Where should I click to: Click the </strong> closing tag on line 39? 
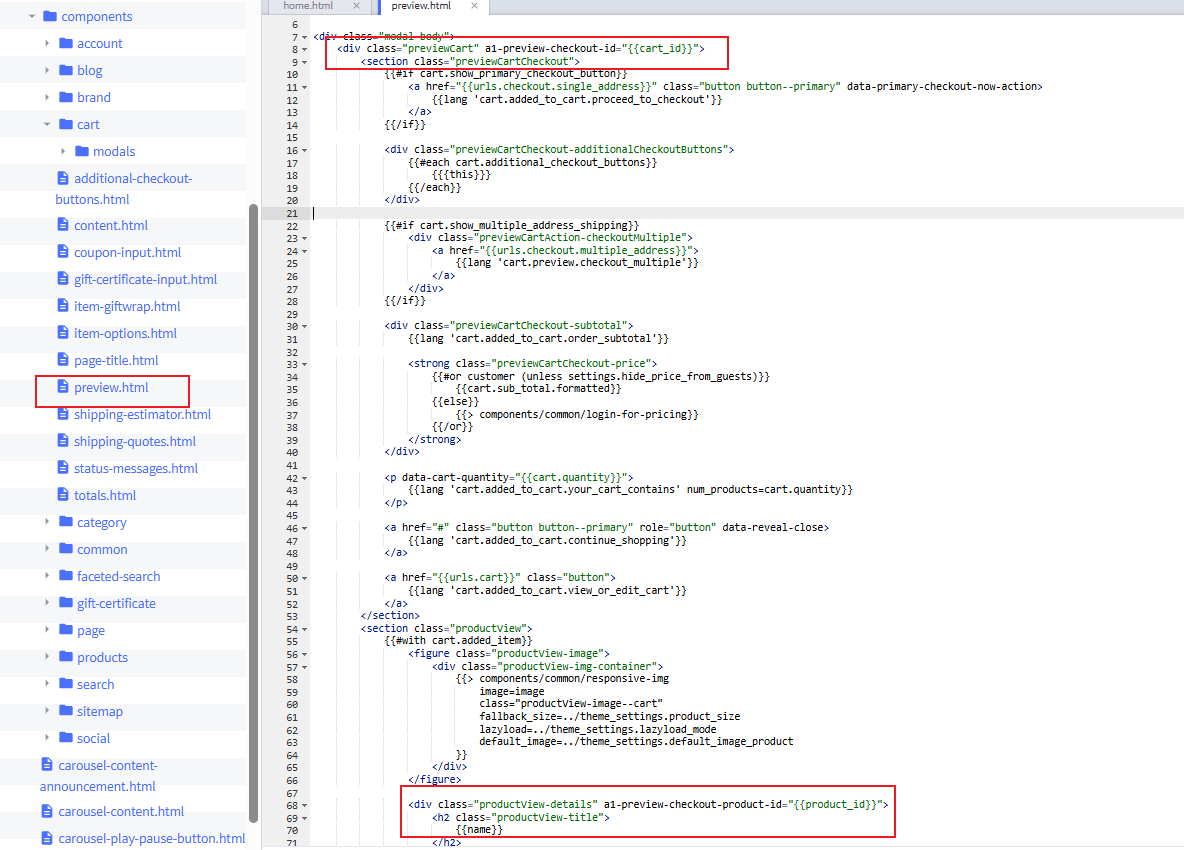click(x=435, y=439)
